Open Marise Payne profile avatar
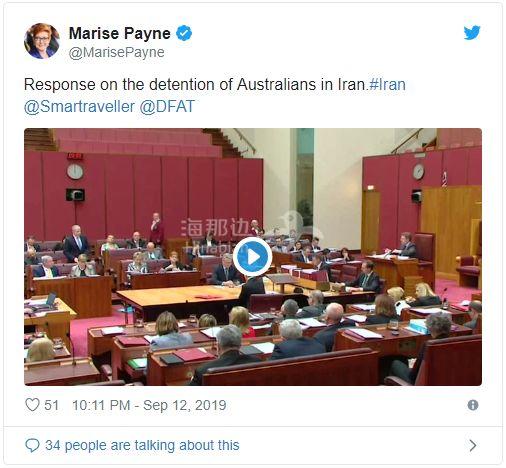This screenshot has height=468, width=506. click(42, 41)
